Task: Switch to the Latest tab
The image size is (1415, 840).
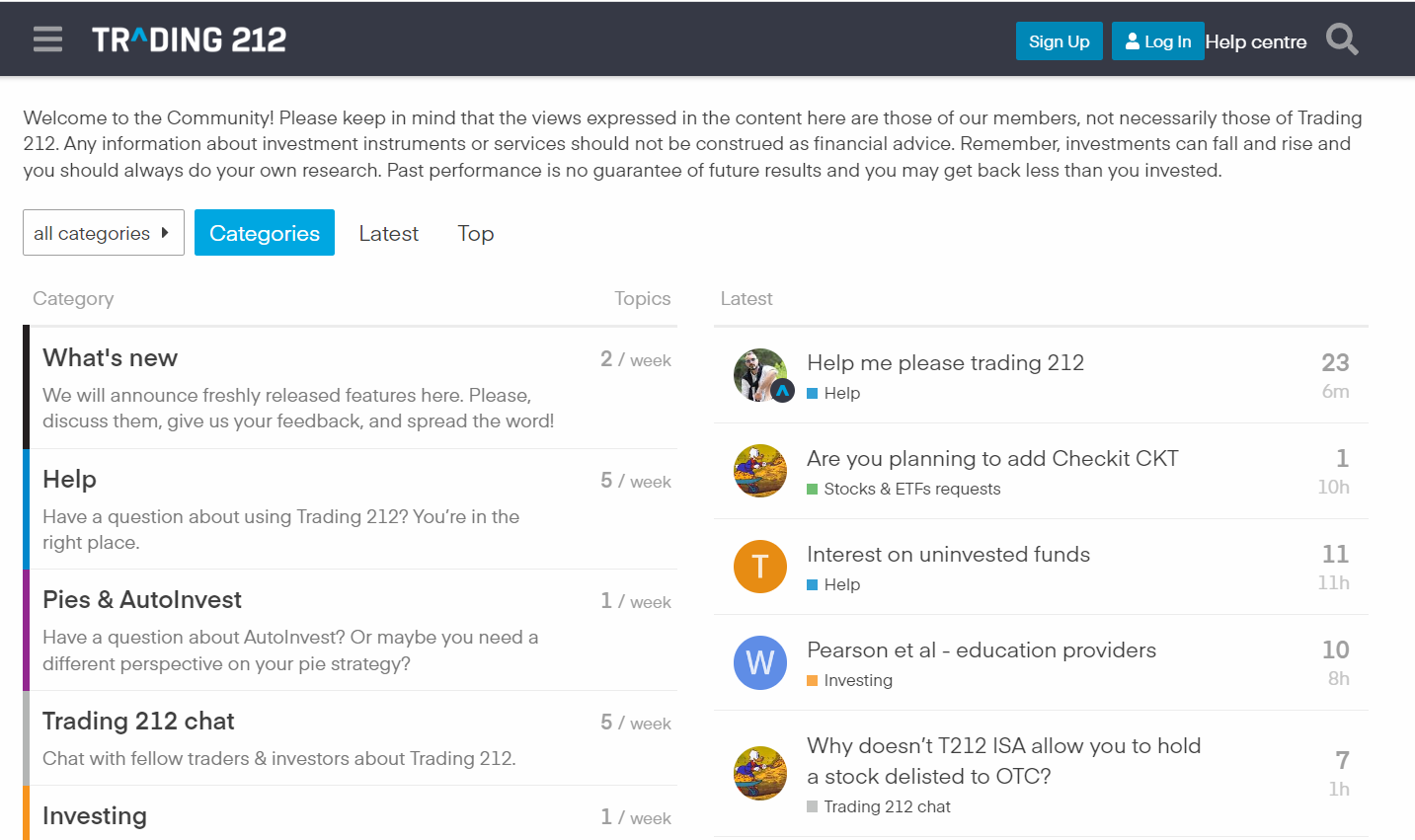Action: [389, 233]
